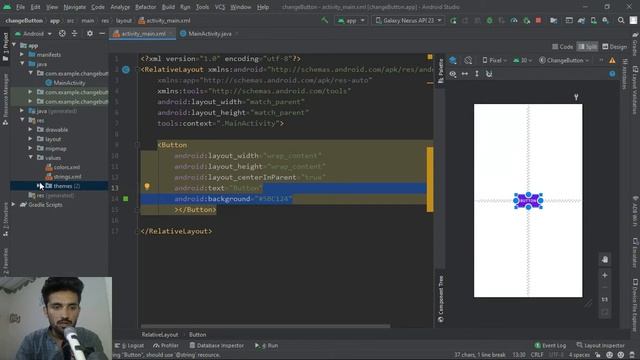
Task: Open the Profile app gauge icon
Action: pos(514,20)
